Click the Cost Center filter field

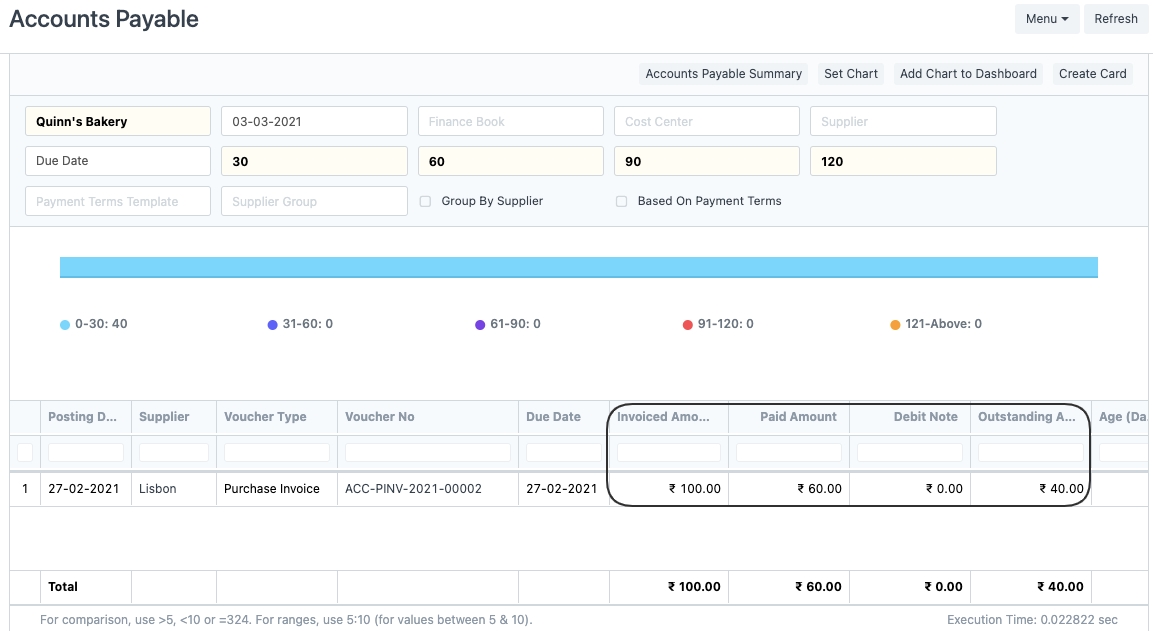(x=705, y=122)
